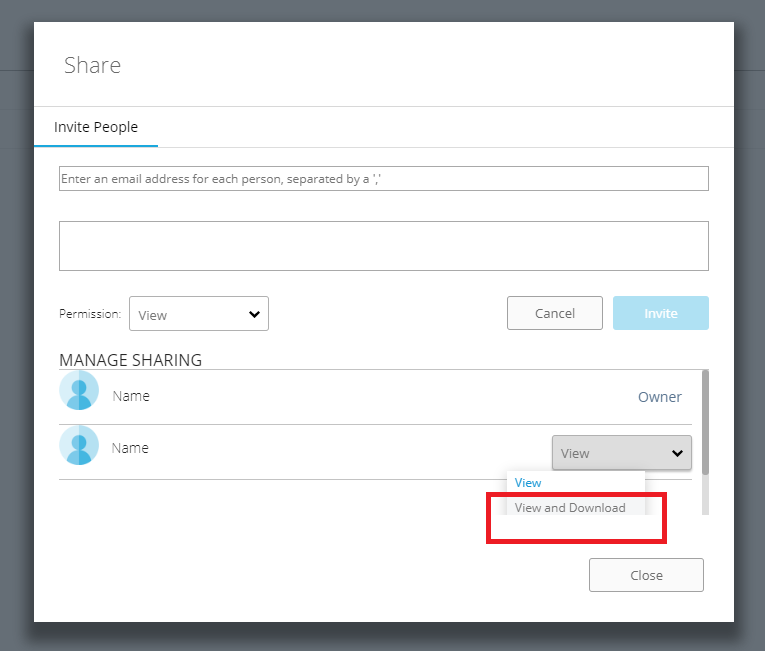
Task: Click the gray backdrop outside the dialog
Action: [x=15, y=300]
